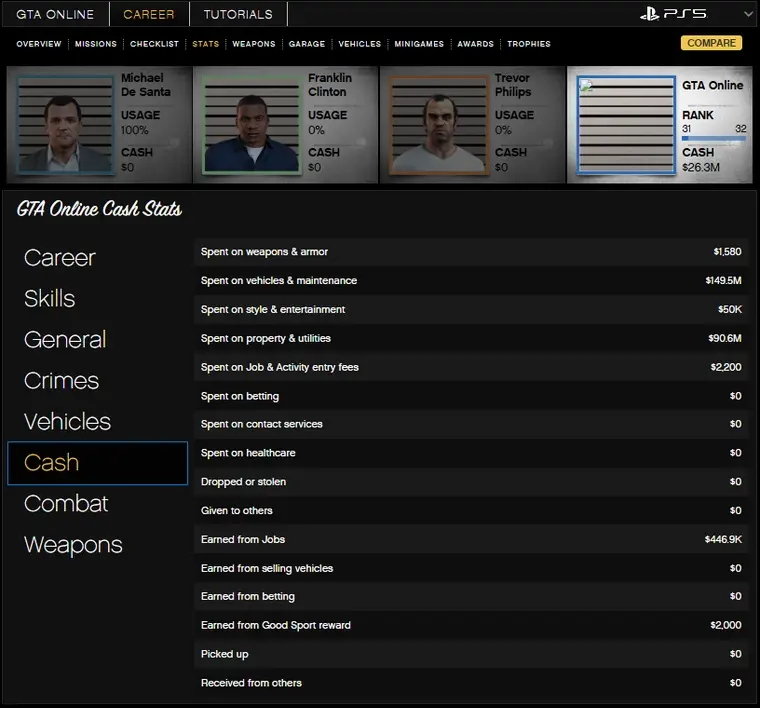View the Trophies page

click(529, 44)
